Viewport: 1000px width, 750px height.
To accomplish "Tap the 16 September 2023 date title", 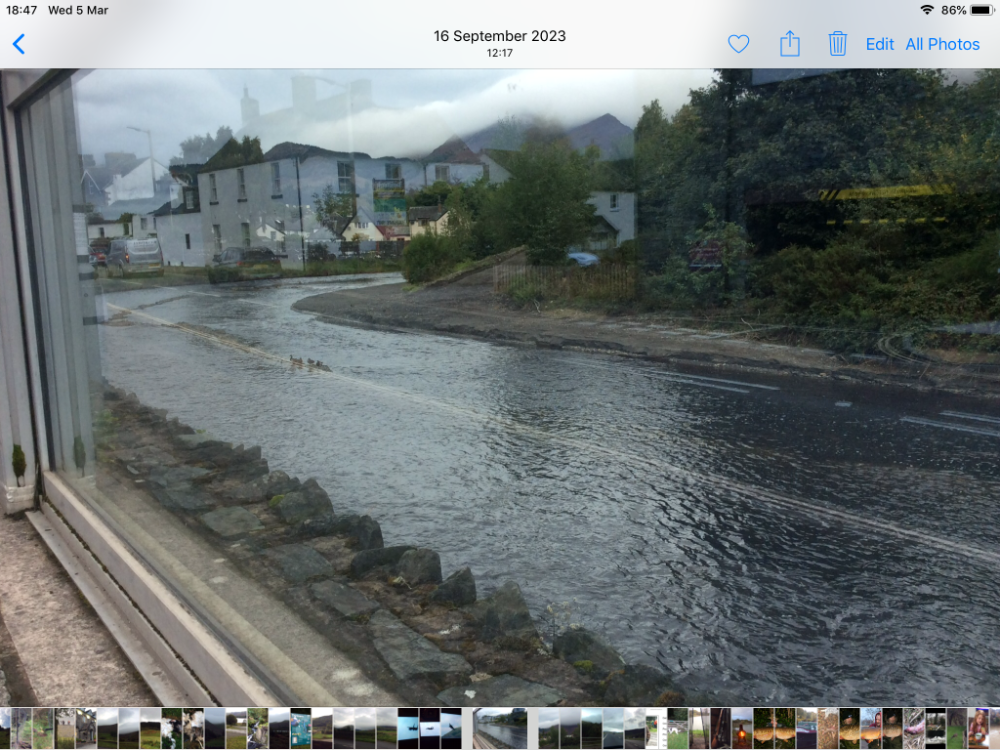I will [x=499, y=36].
